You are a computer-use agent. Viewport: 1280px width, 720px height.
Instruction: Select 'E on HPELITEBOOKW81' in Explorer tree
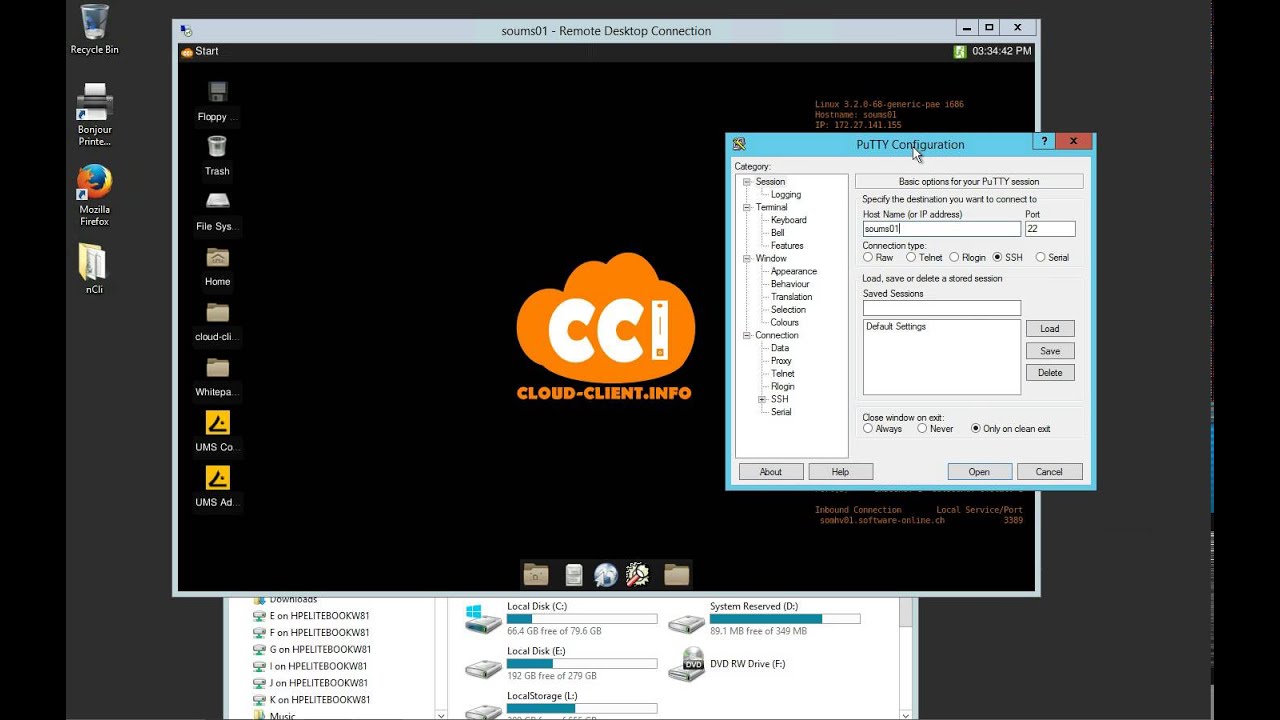(x=319, y=616)
